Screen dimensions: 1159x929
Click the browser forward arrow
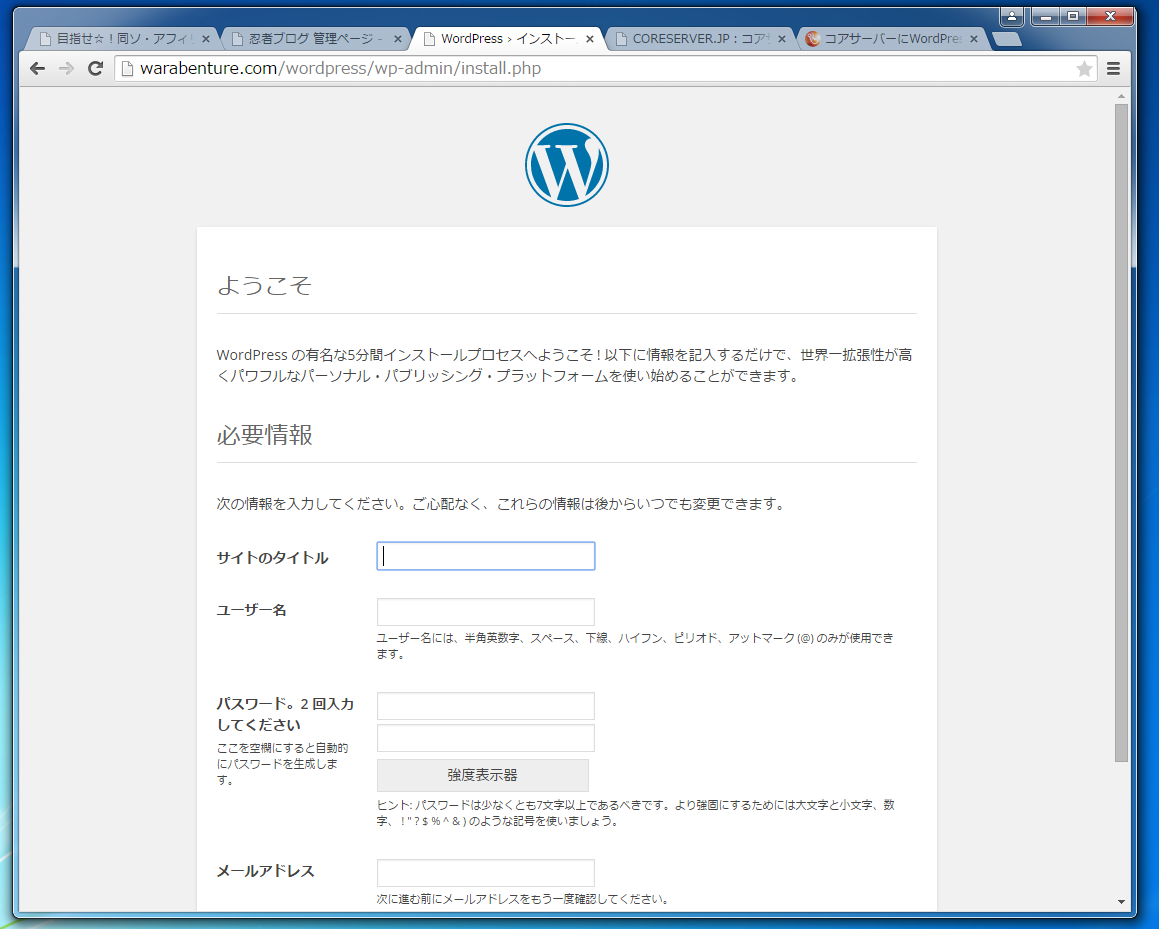click(x=67, y=69)
